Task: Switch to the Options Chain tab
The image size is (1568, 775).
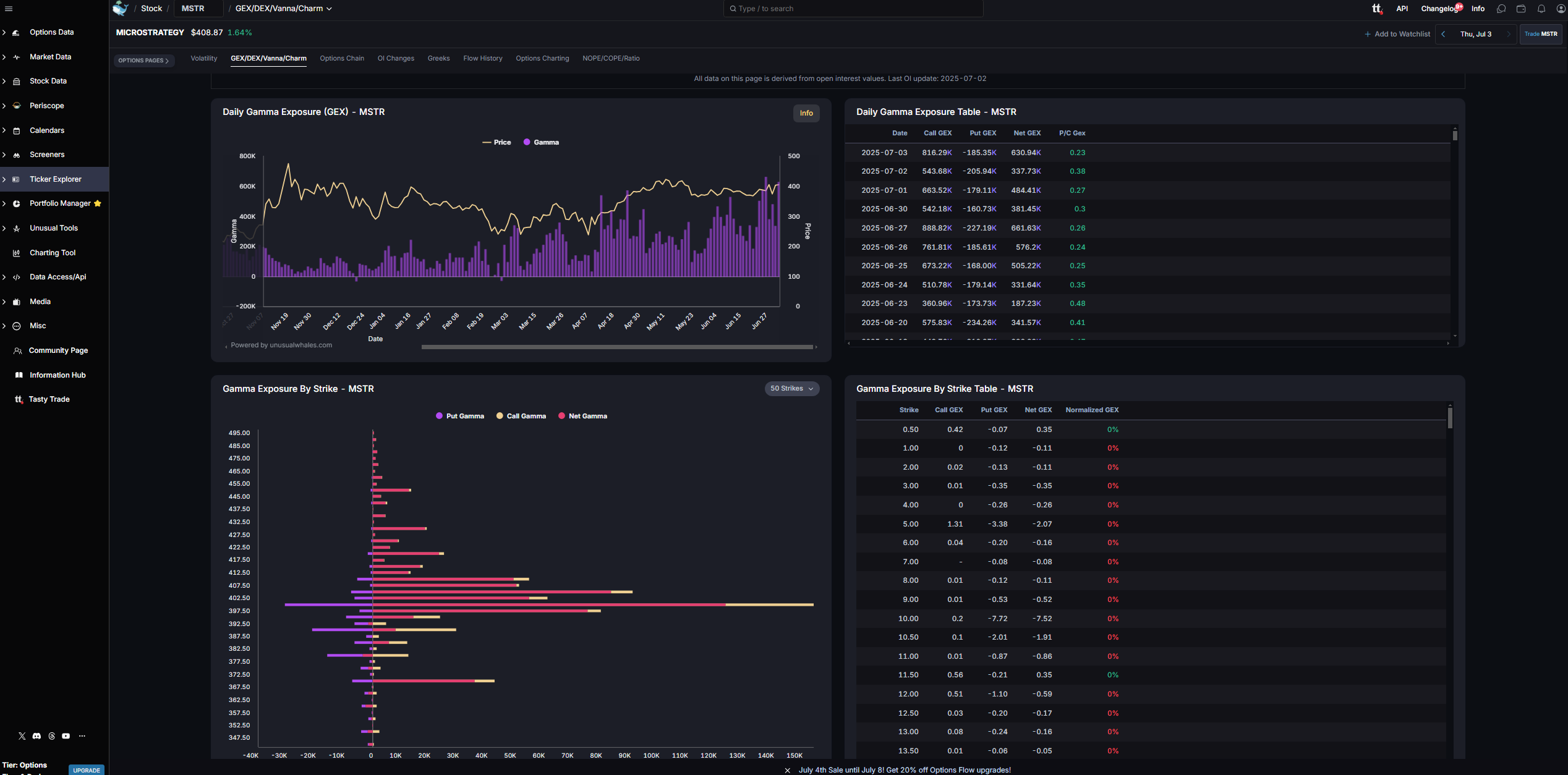Action: tap(341, 58)
